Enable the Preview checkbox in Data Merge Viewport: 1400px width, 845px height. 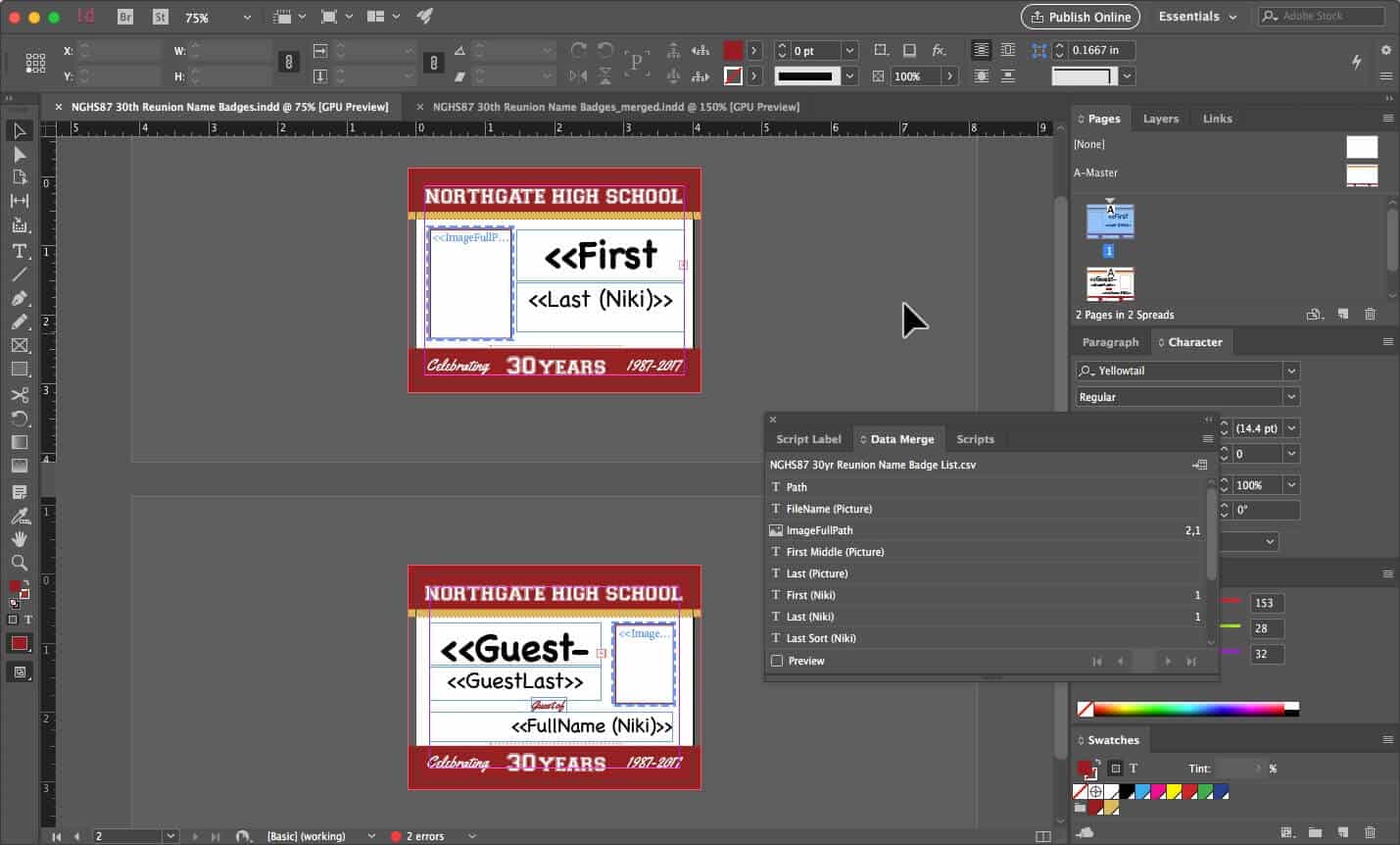[x=777, y=661]
